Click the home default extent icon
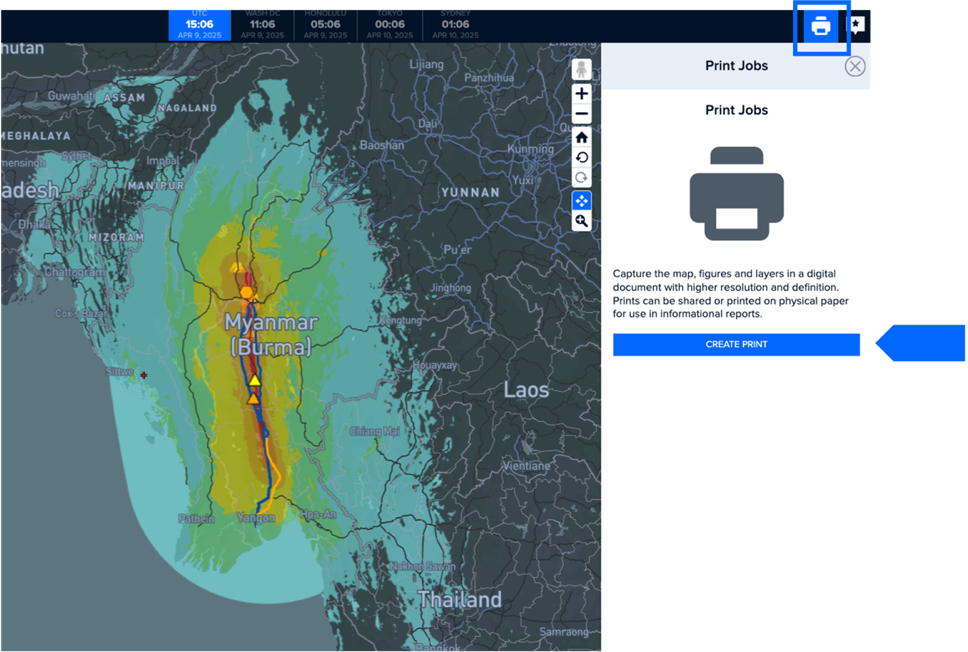This screenshot has height=652, width=968. (582, 137)
